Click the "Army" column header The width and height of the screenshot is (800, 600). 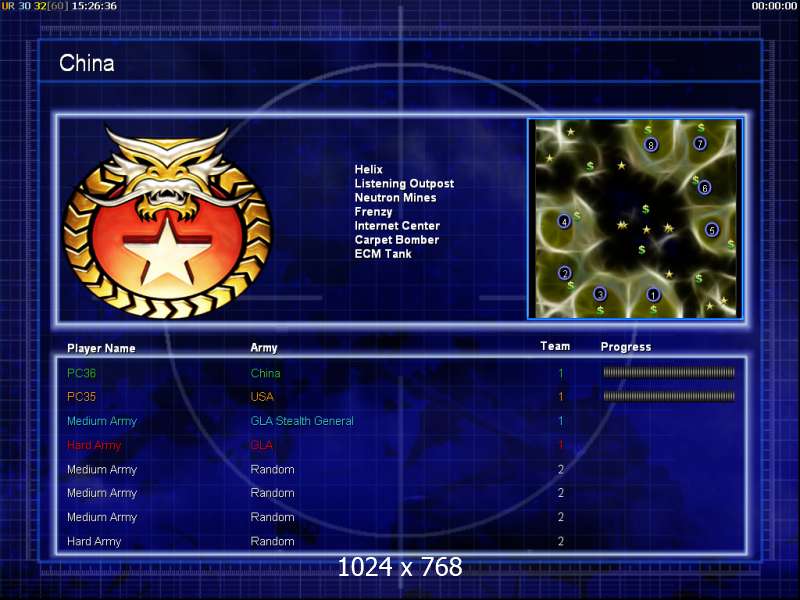coord(264,348)
